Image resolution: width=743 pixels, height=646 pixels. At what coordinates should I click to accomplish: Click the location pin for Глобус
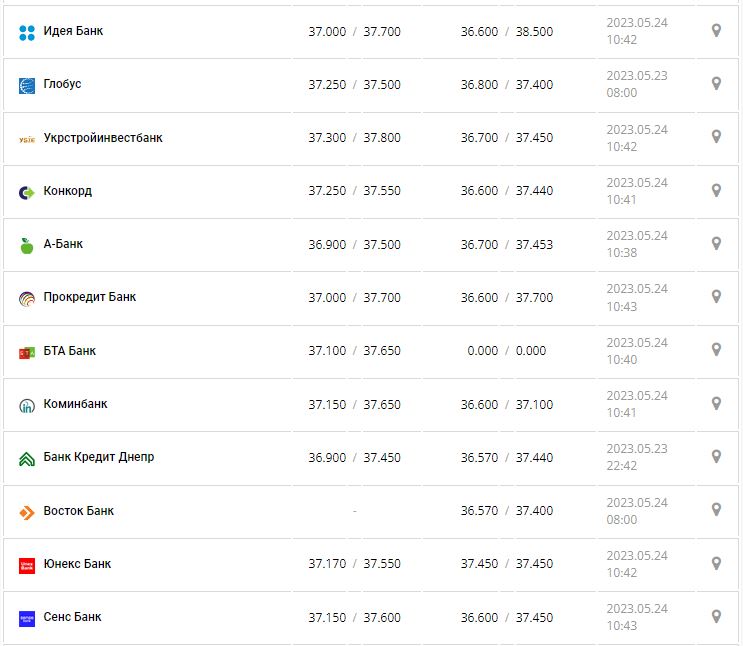[x=716, y=83]
